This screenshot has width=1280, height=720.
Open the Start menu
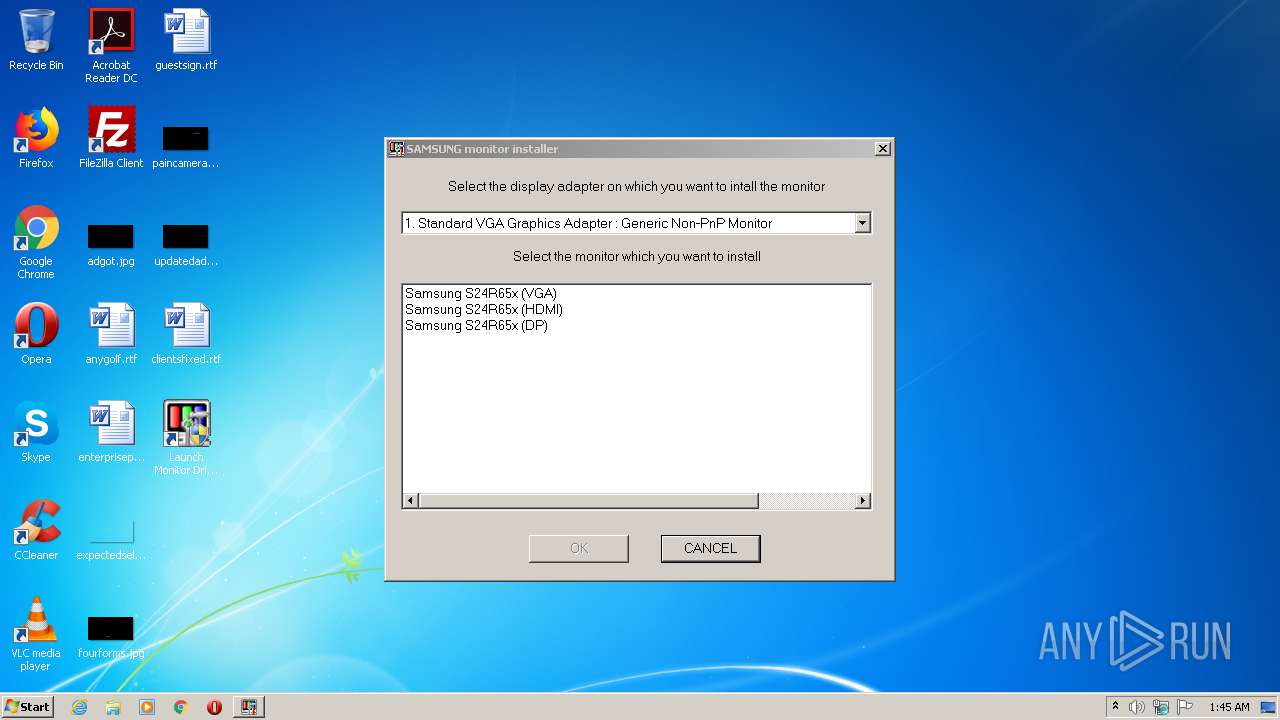[x=28, y=707]
